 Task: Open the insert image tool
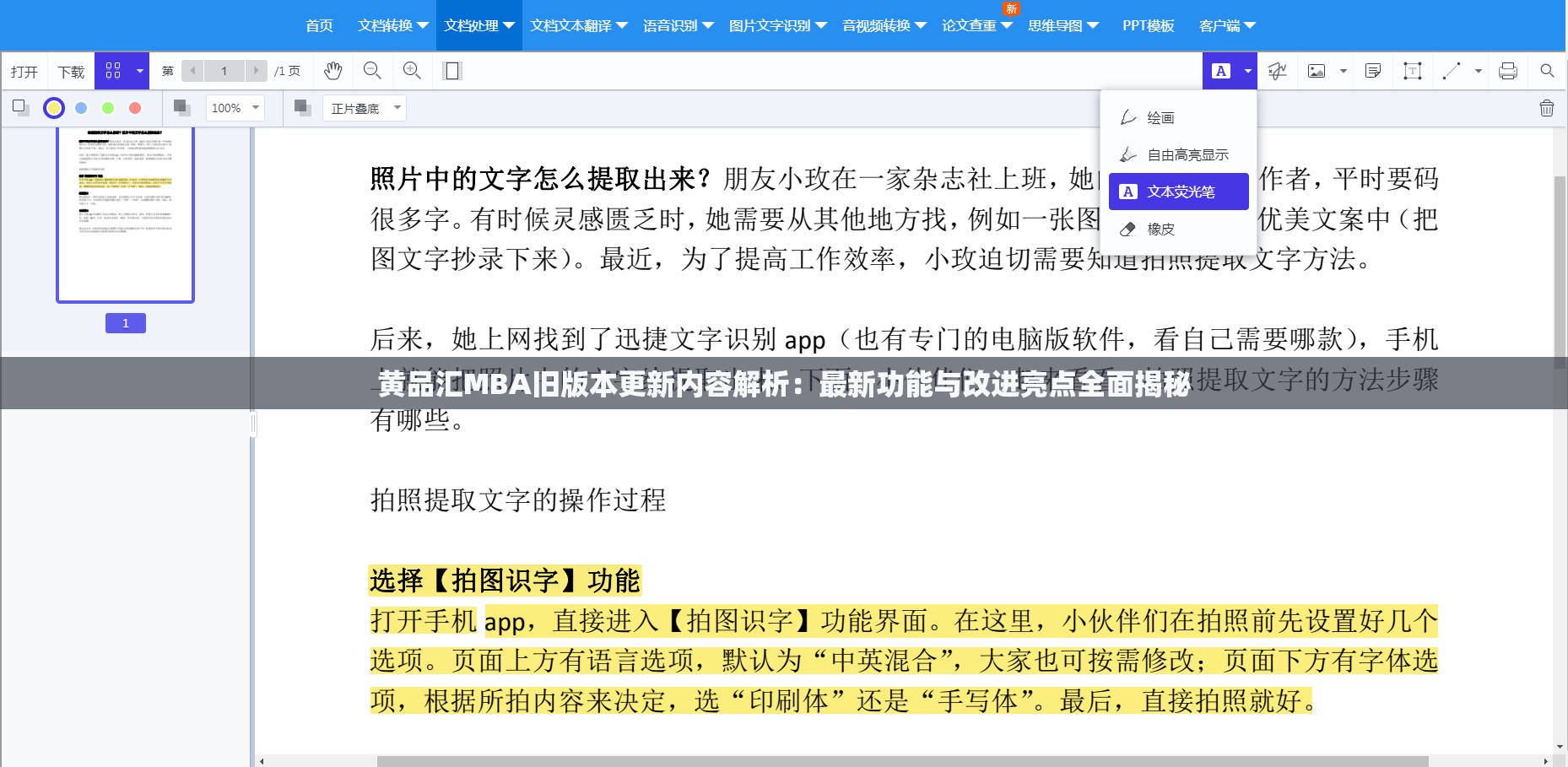(x=1318, y=71)
